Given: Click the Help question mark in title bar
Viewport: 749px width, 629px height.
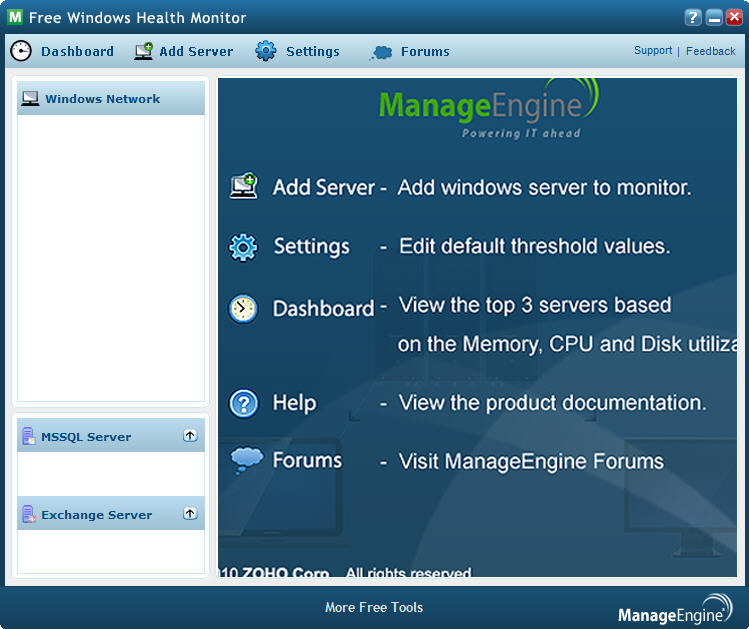Looking at the screenshot, I should click(x=693, y=18).
